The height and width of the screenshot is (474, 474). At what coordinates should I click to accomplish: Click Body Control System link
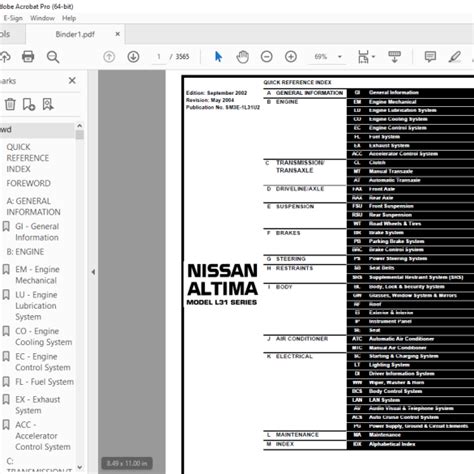[x=396, y=391]
